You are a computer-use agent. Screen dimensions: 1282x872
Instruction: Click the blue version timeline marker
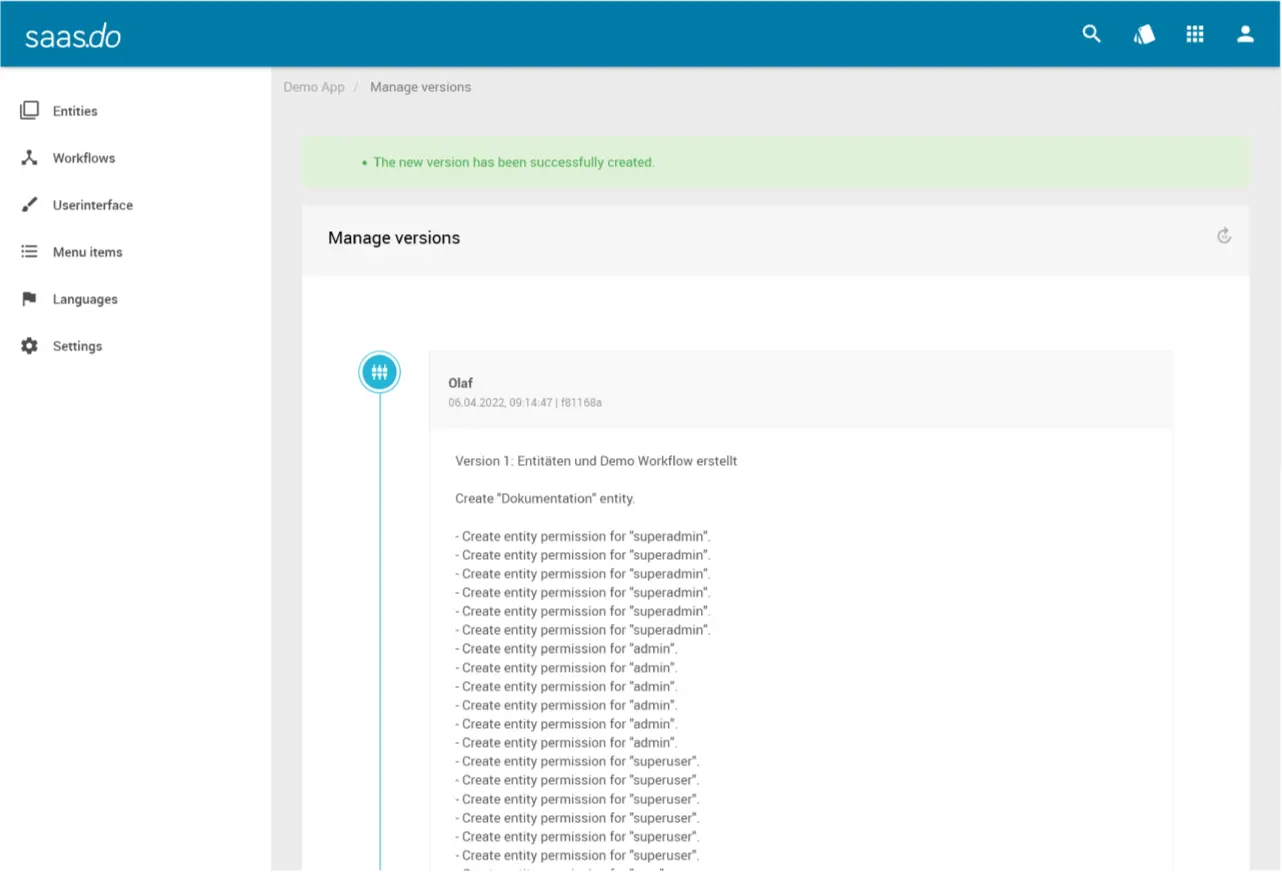coord(379,373)
